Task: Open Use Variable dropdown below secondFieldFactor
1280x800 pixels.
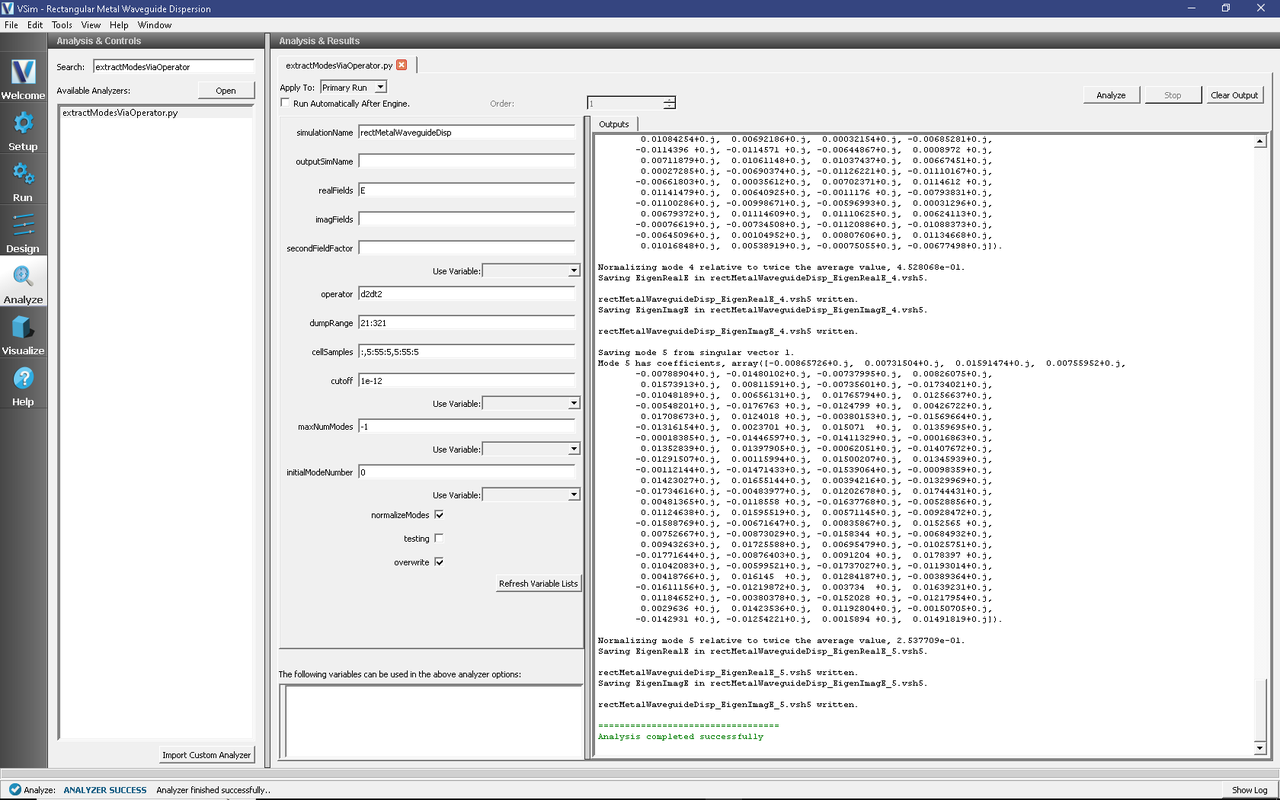Action: [x=531, y=270]
